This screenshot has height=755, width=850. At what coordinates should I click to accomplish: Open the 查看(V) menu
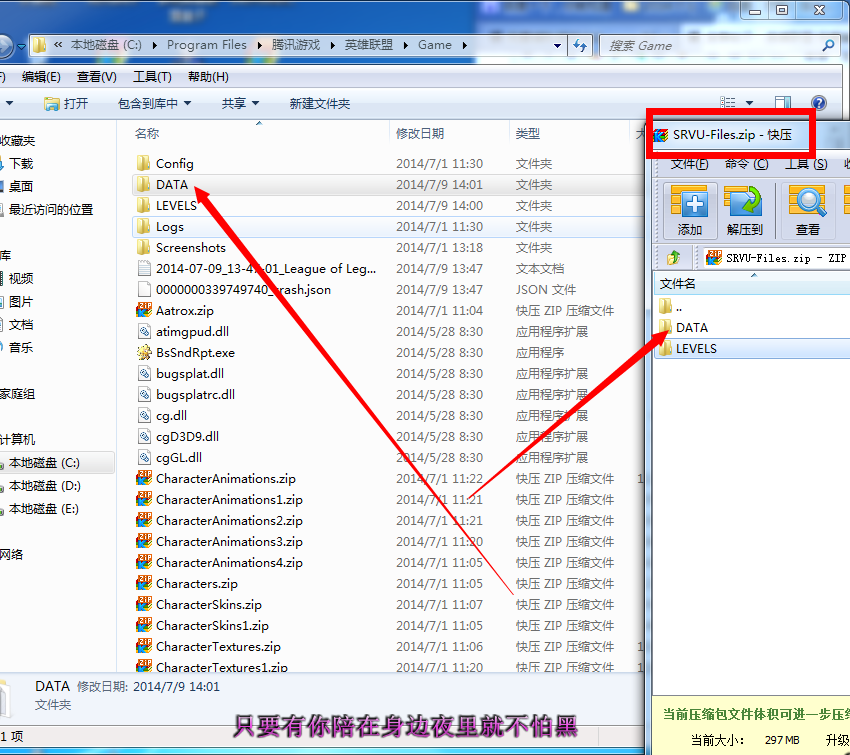tap(96, 77)
